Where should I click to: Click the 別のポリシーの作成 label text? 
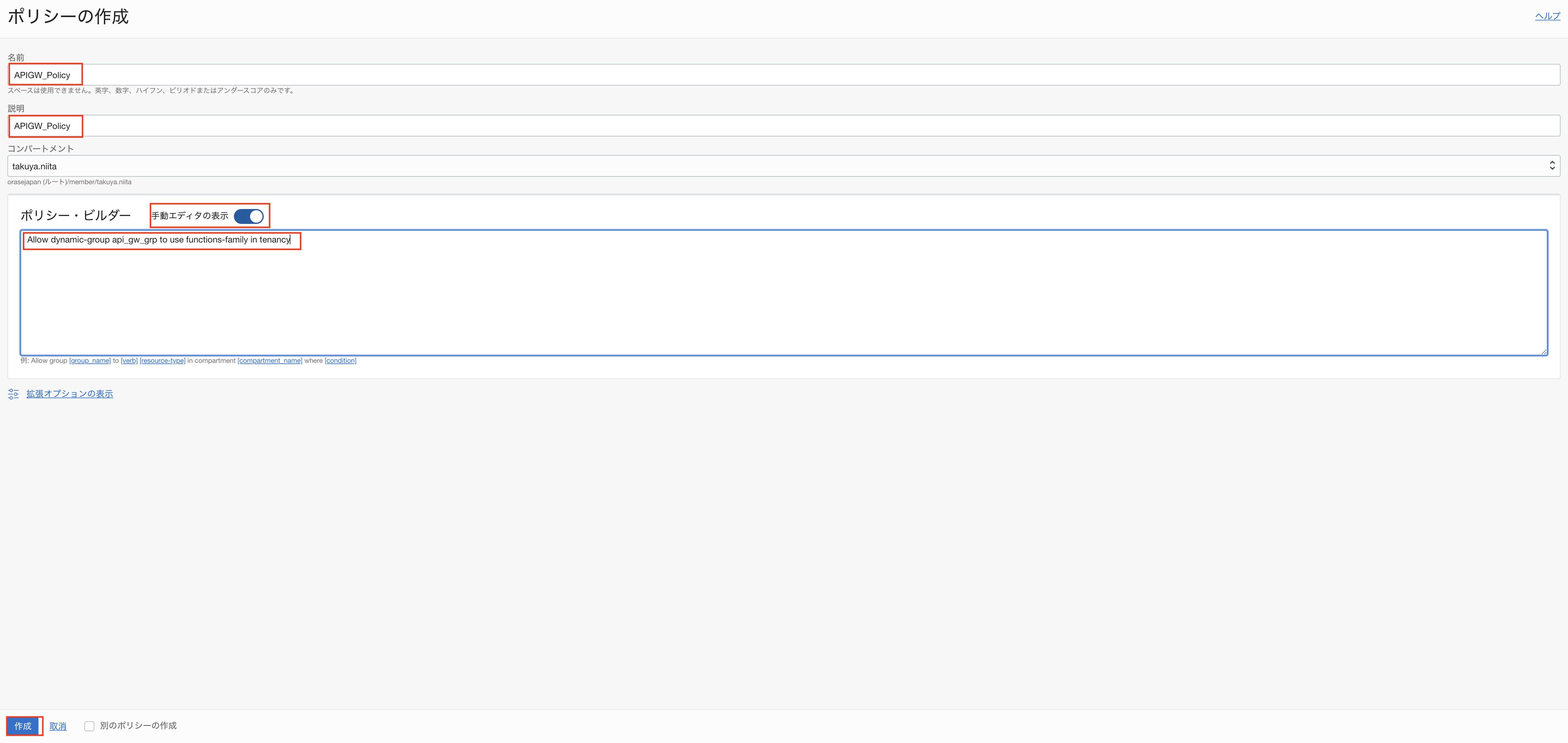tap(138, 725)
